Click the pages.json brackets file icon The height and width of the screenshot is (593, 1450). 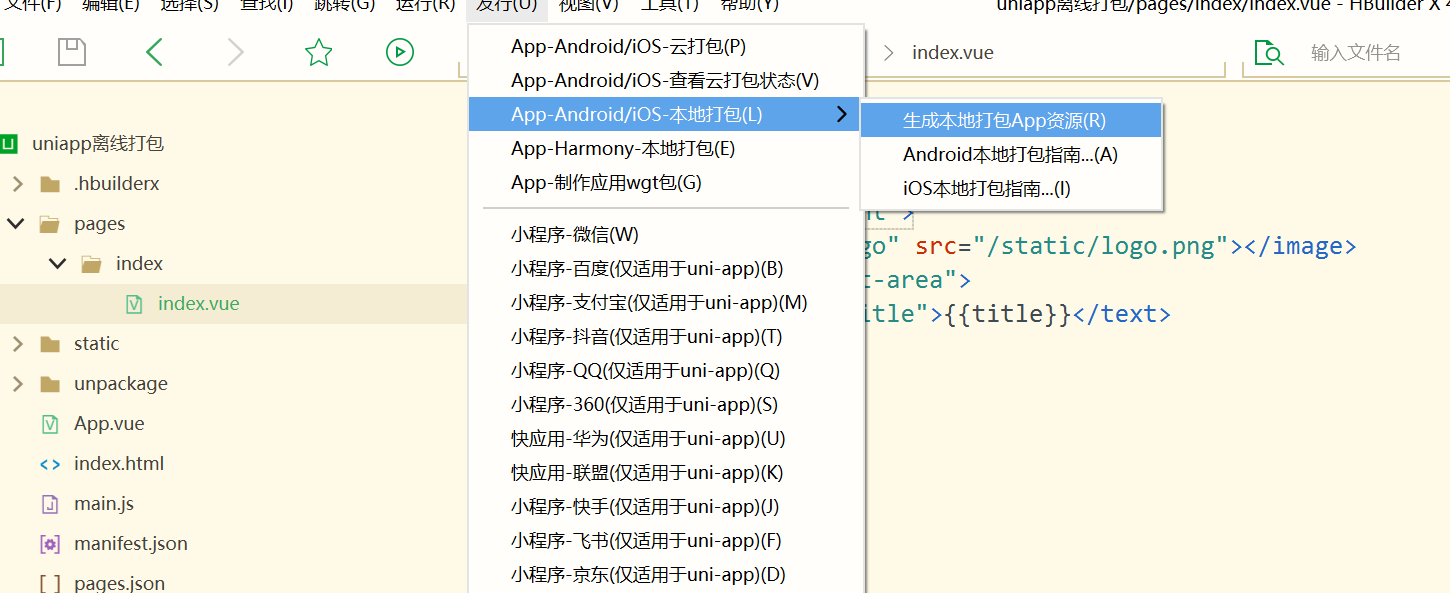click(50, 584)
